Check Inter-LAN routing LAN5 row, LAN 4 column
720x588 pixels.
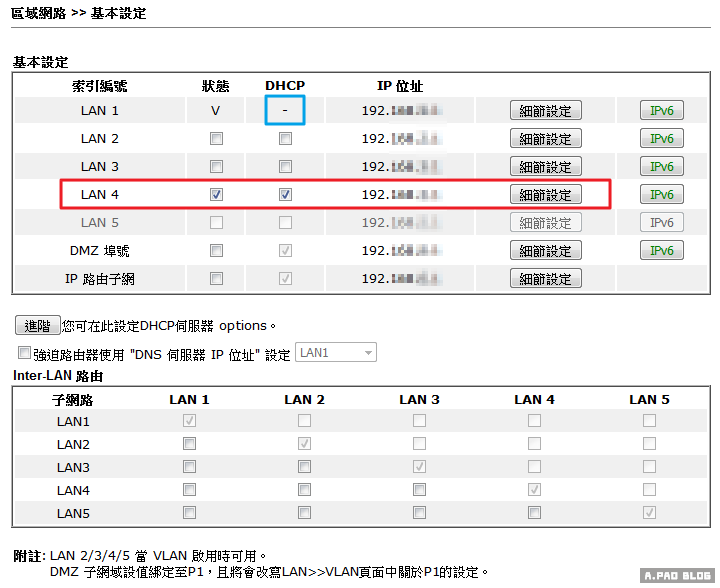pyautogui.click(x=534, y=513)
